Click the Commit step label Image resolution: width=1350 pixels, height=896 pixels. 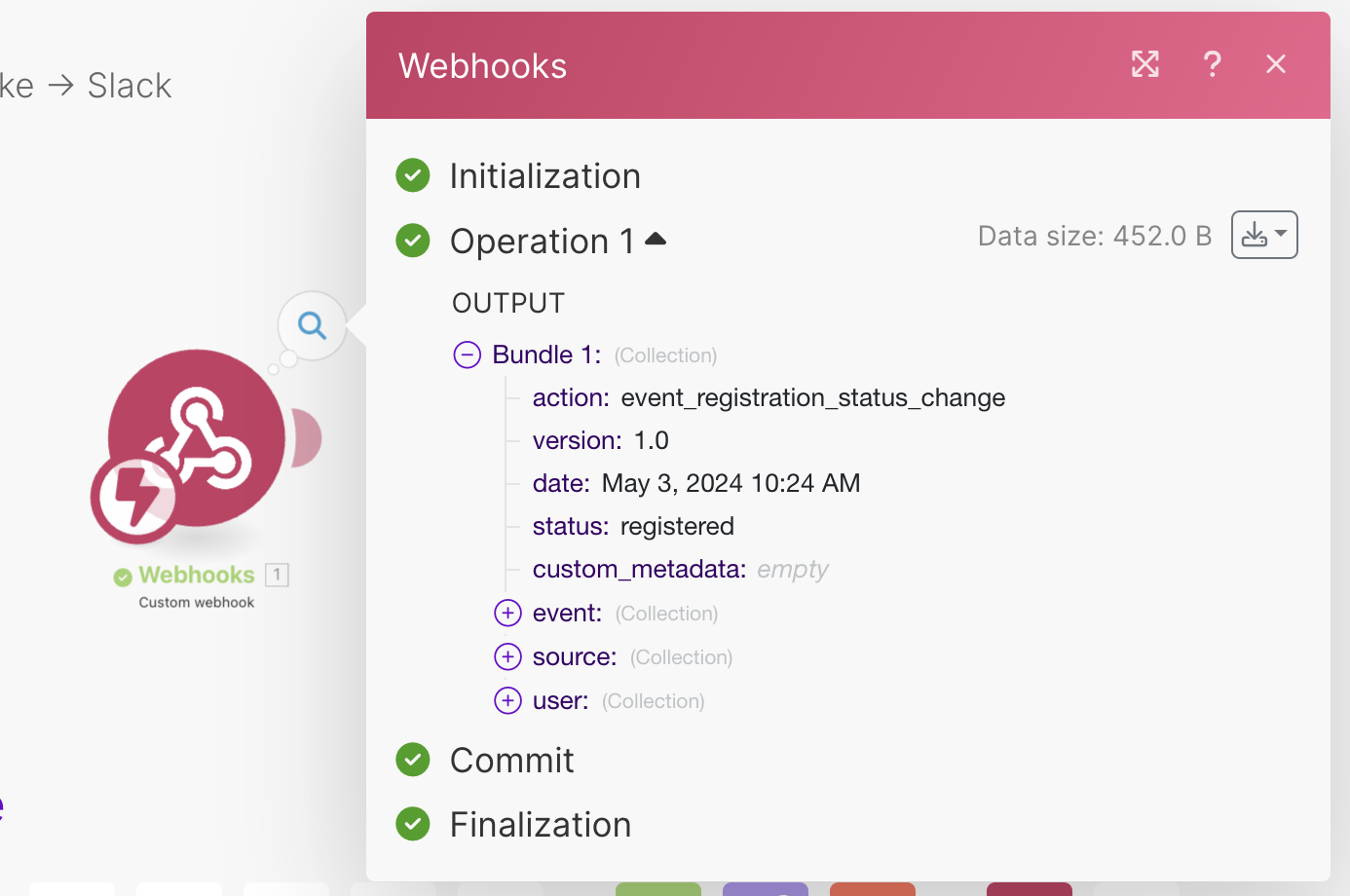tap(512, 761)
